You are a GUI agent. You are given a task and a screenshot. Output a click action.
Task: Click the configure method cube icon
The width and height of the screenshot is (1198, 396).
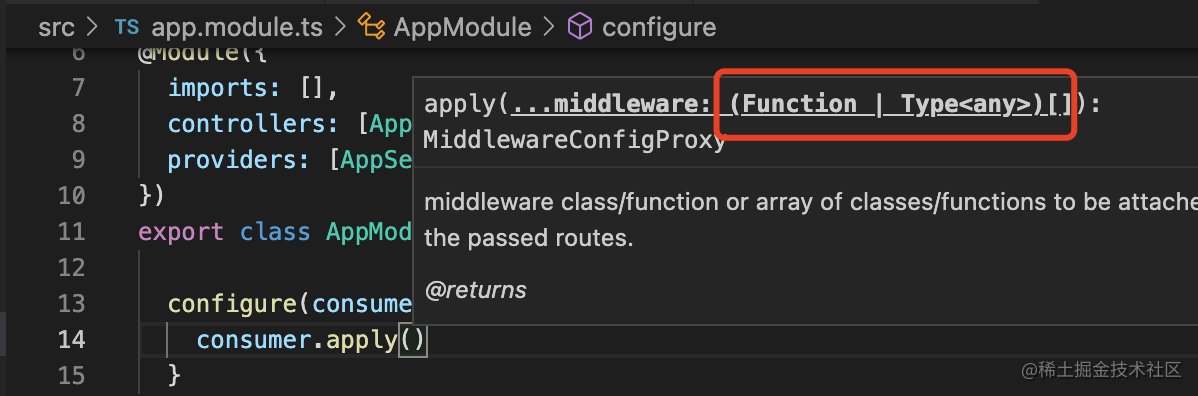tap(580, 28)
